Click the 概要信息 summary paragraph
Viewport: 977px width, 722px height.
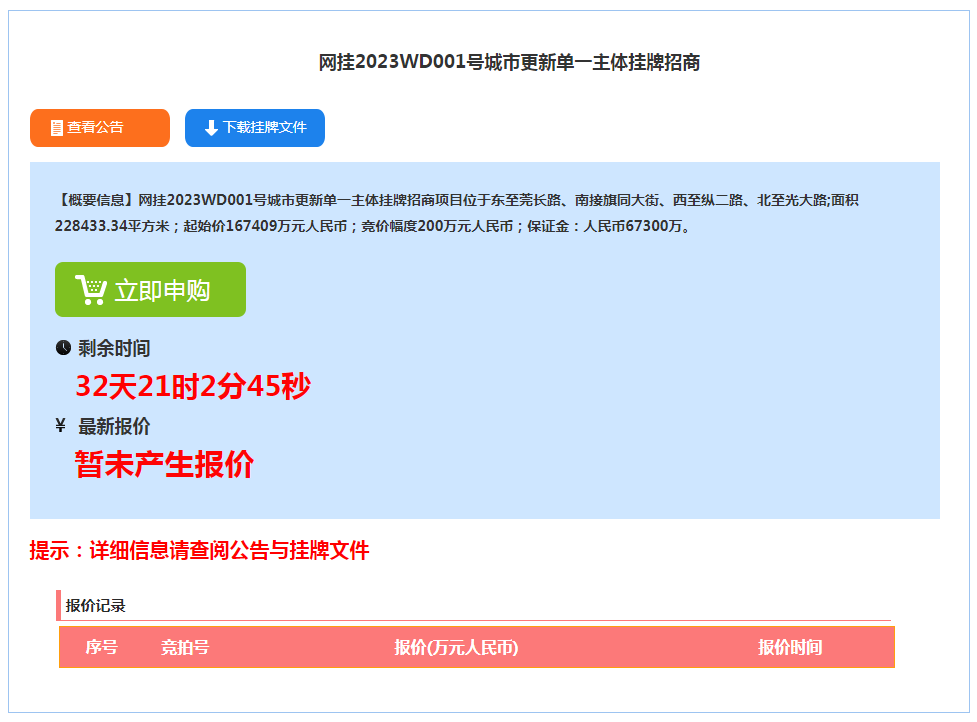click(x=457, y=213)
